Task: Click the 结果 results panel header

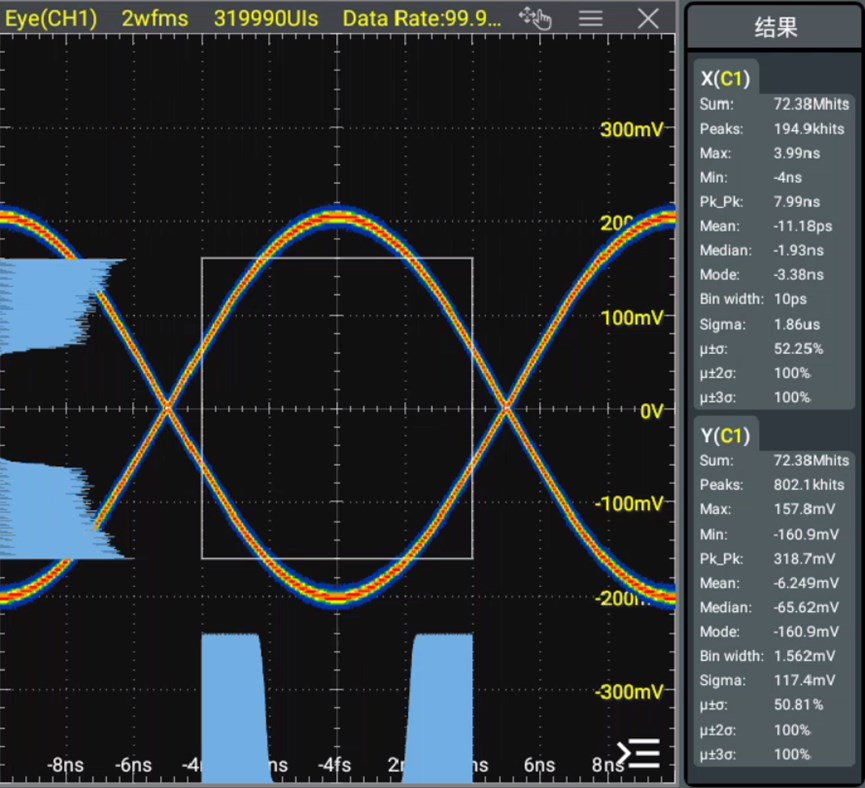Action: [x=775, y=26]
